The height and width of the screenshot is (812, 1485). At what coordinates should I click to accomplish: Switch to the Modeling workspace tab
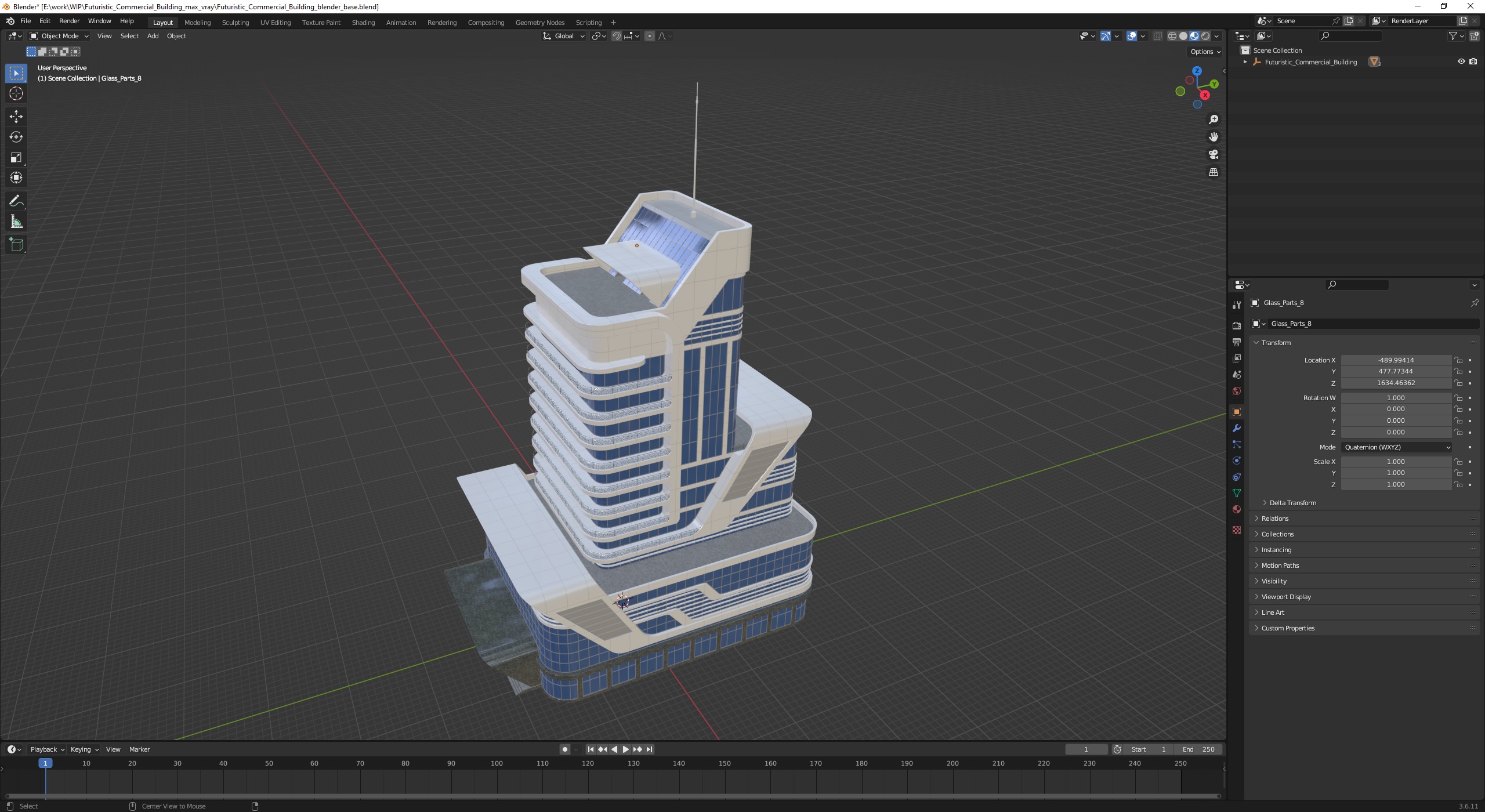[x=197, y=23]
